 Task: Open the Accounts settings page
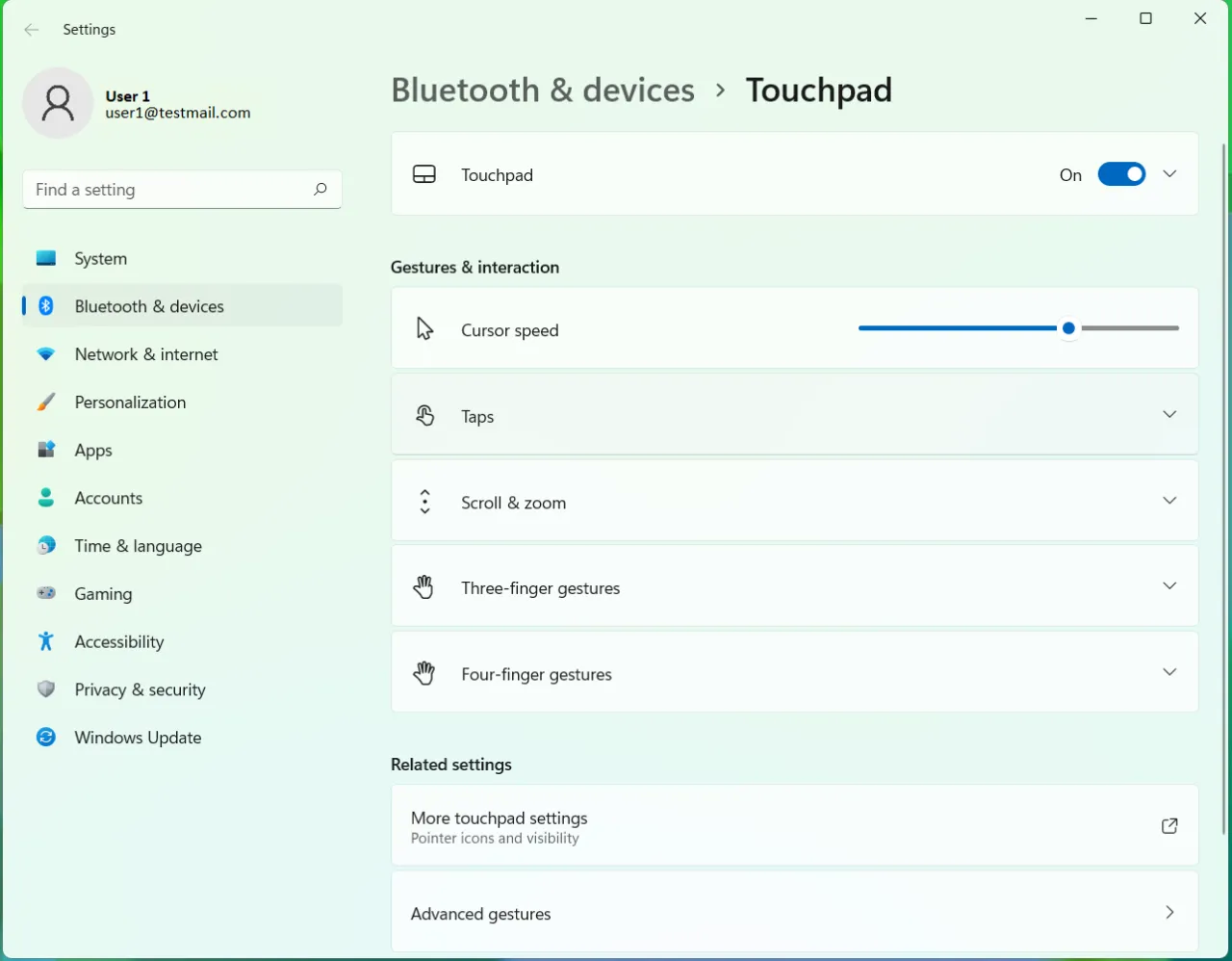[109, 498]
